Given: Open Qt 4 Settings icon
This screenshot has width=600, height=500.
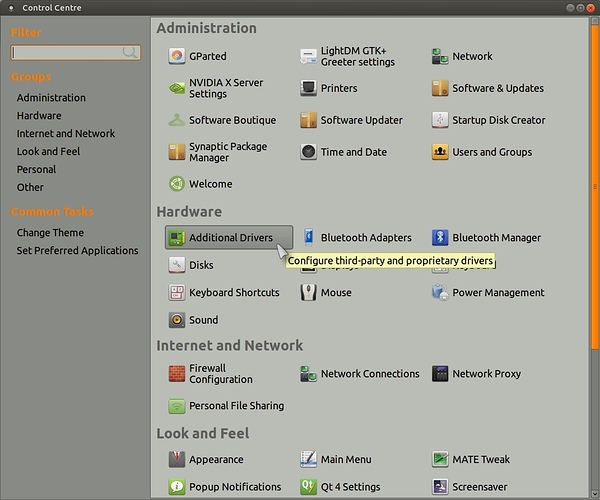Looking at the screenshot, I should tap(308, 487).
